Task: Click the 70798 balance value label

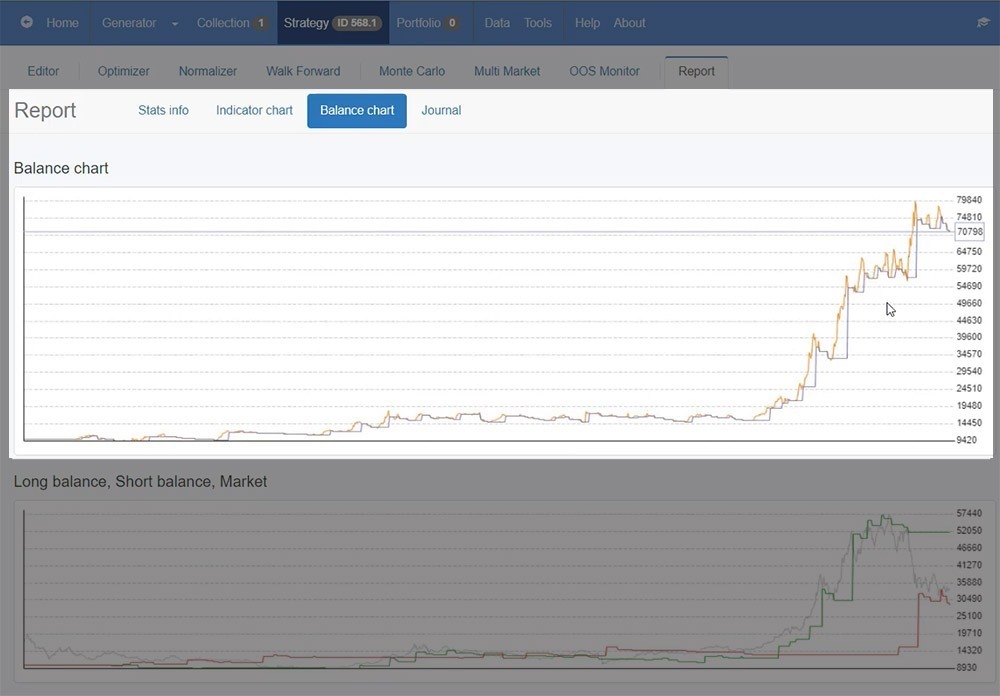Action: tap(969, 232)
